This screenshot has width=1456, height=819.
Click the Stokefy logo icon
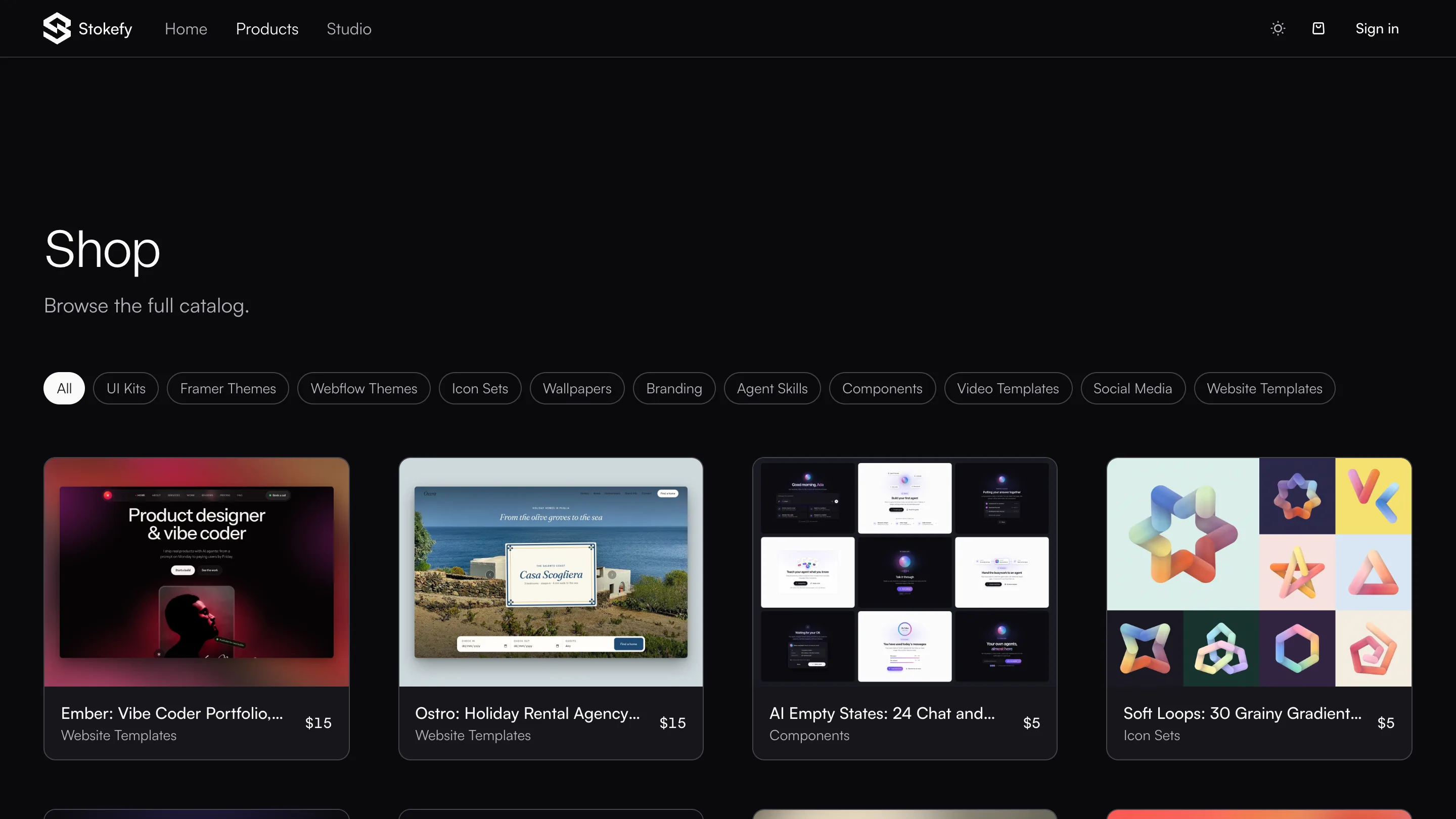(57, 28)
